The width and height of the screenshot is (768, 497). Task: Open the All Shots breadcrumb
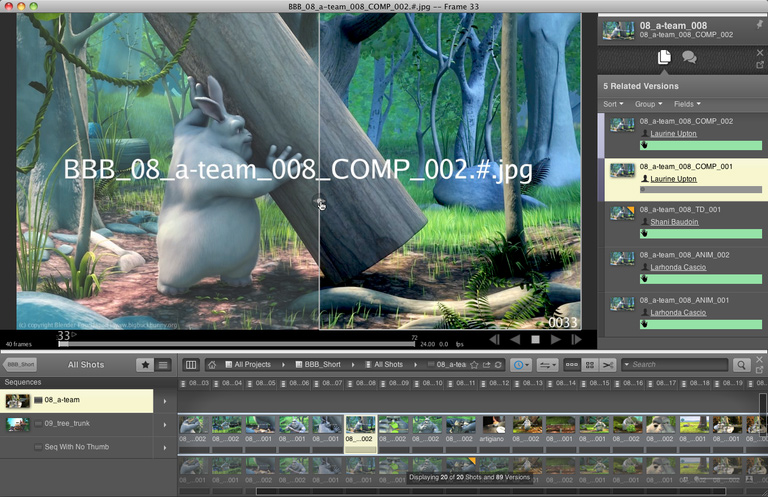(384, 365)
